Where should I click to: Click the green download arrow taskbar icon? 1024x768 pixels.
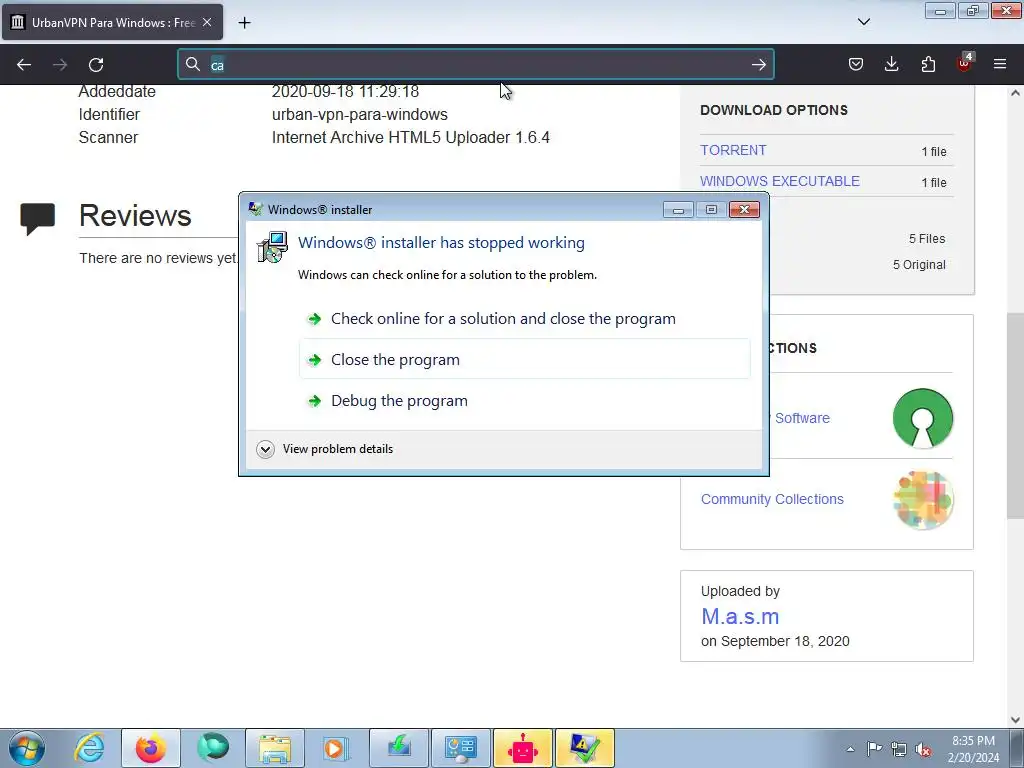tap(399, 748)
